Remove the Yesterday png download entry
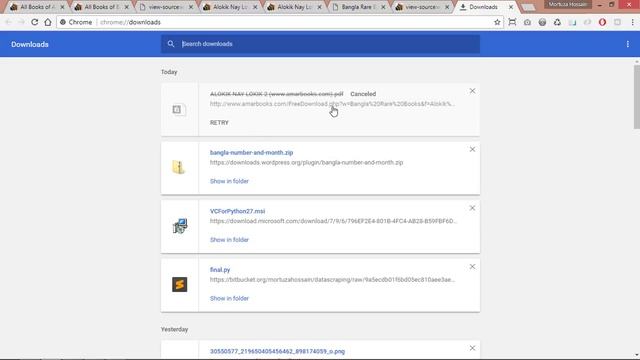The height and width of the screenshot is (360, 640). coord(472,348)
